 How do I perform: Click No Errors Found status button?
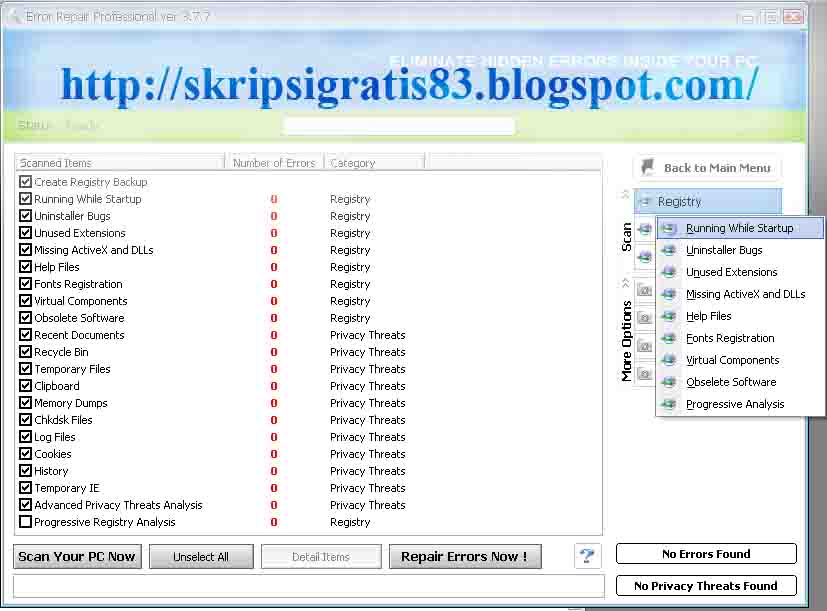click(706, 553)
